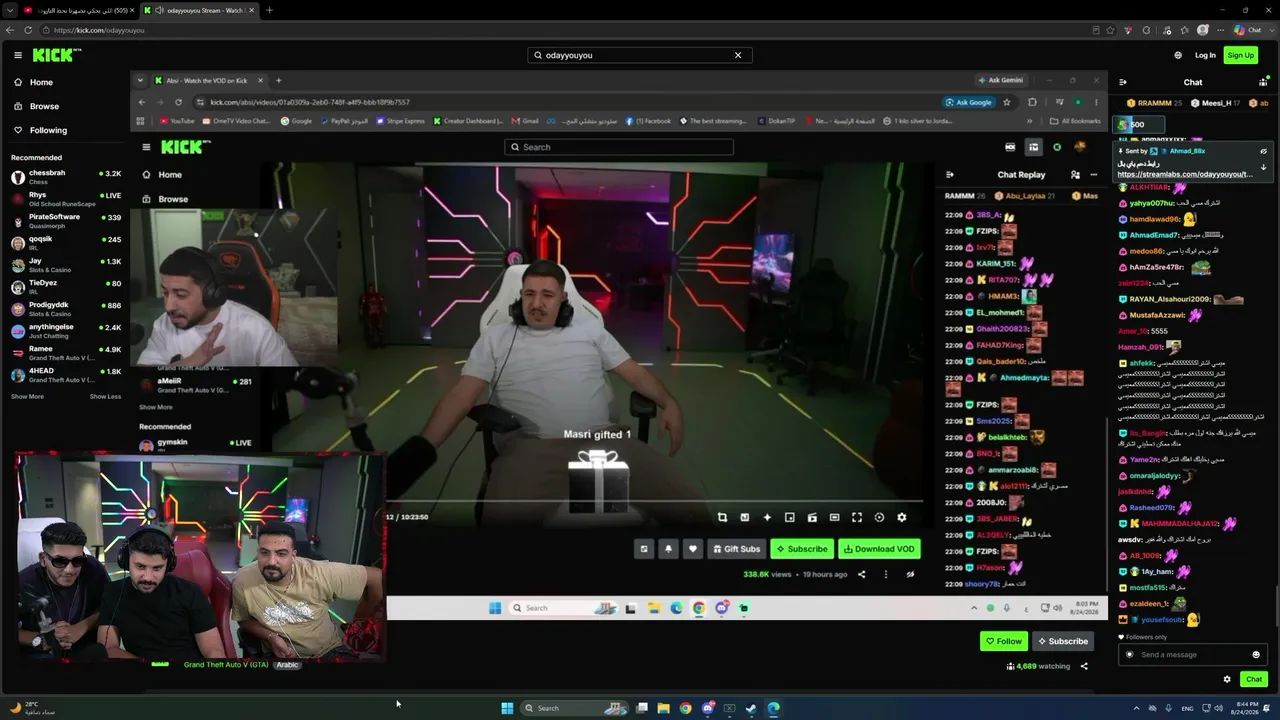Click the Kick search box
The height and width of the screenshot is (720, 1280).
(639, 55)
